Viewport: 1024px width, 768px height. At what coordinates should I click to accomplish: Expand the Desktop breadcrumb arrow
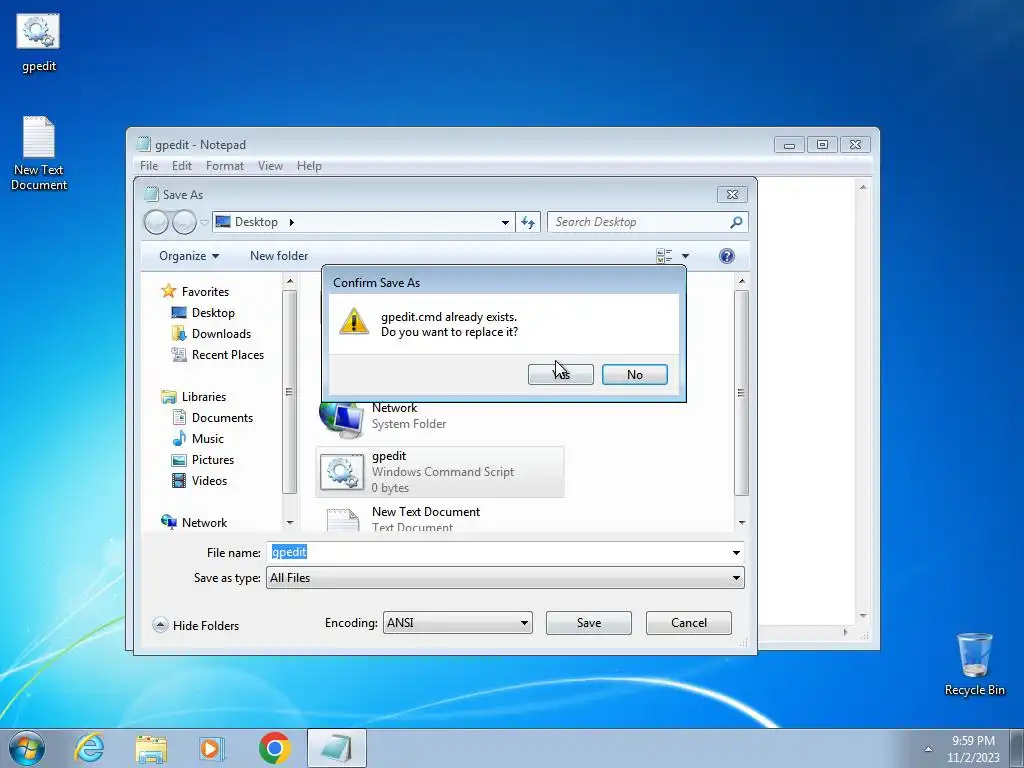(x=291, y=222)
